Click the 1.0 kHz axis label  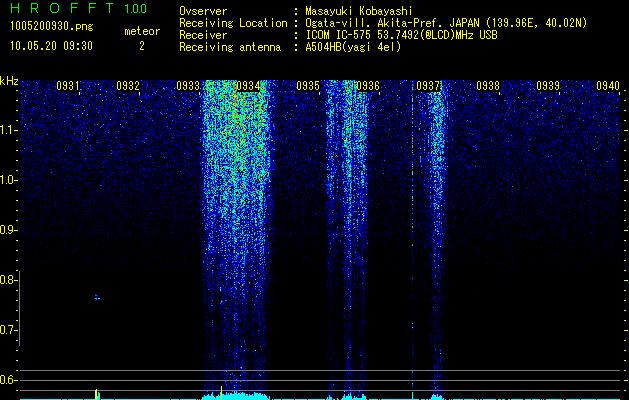click(7, 180)
